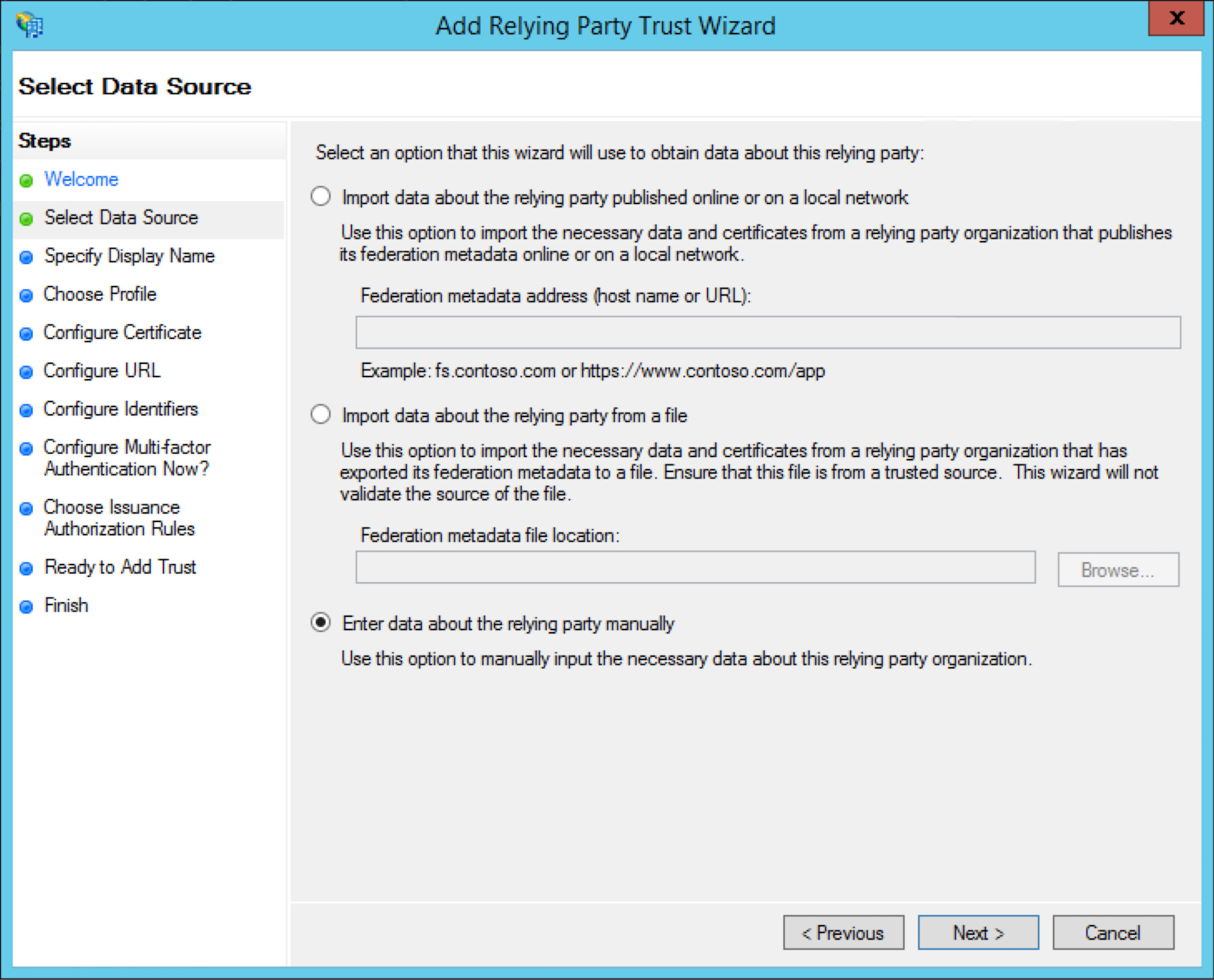Choose enter relying party data manually radio
The image size is (1214, 980).
(321, 623)
